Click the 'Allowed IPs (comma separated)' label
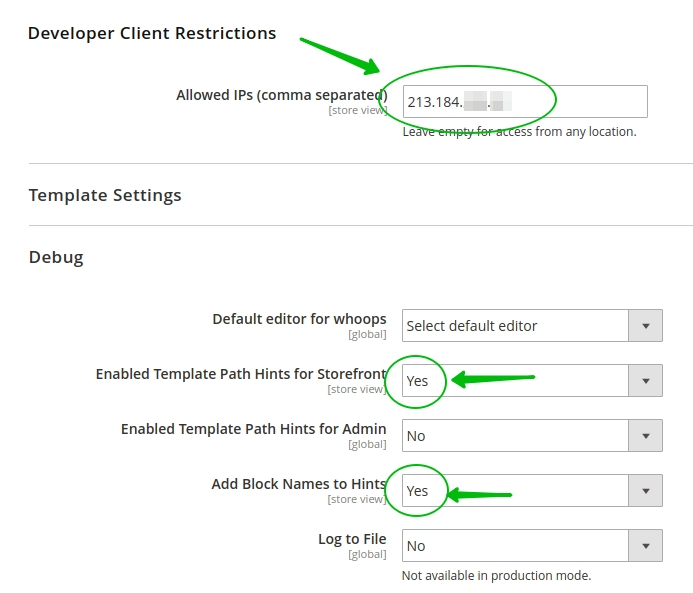Screen dimensions: 693x593 pyautogui.click(x=281, y=95)
